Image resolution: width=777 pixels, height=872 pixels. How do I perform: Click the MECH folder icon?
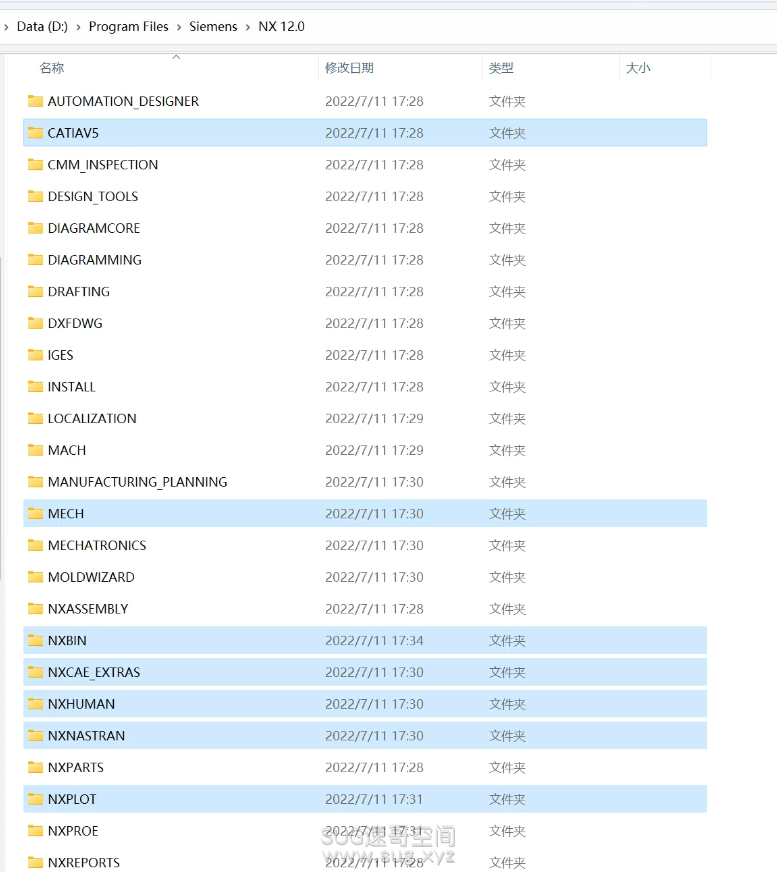click(36, 513)
